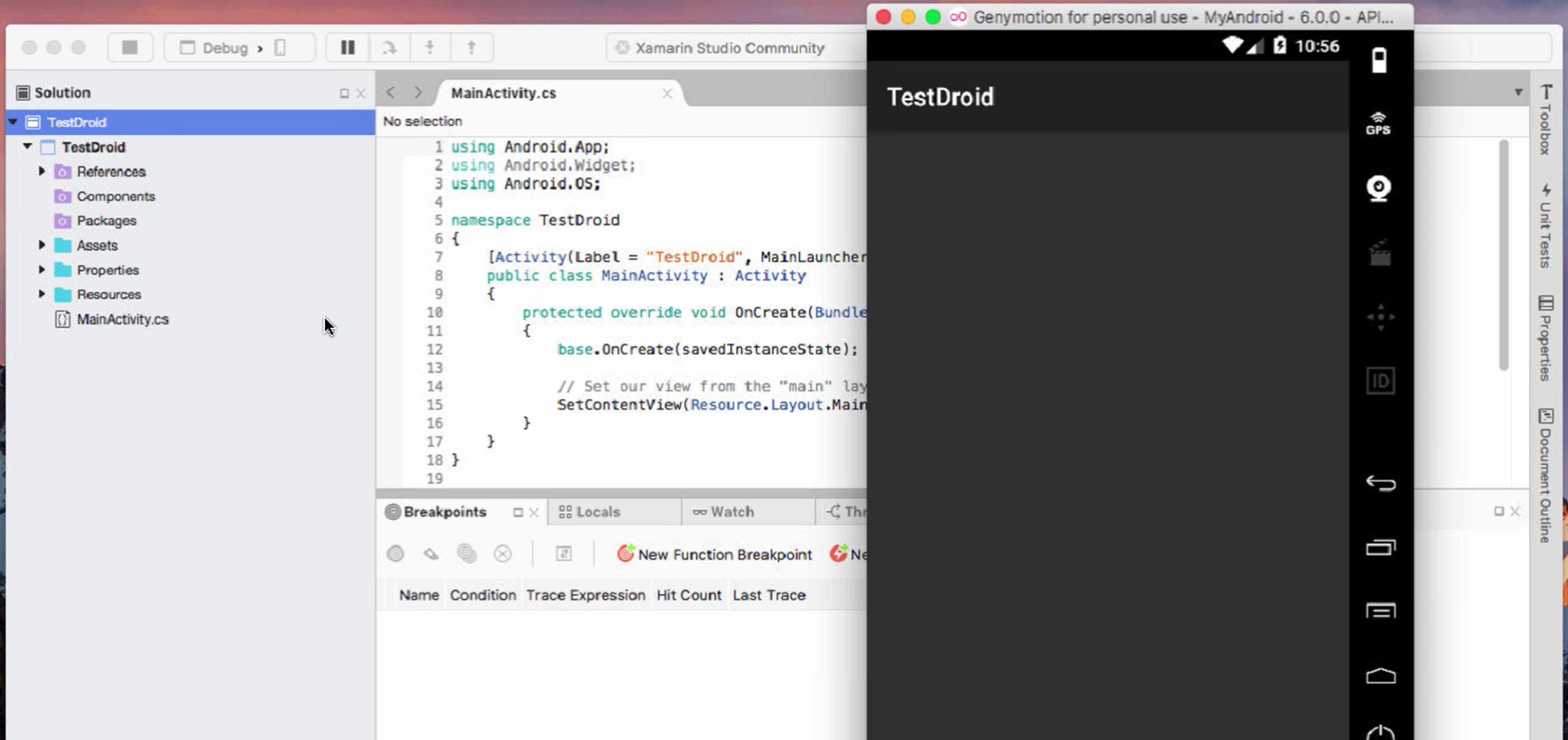Open Genymotion remote control widget
Image resolution: width=1568 pixels, height=740 pixels.
pos(1380,317)
